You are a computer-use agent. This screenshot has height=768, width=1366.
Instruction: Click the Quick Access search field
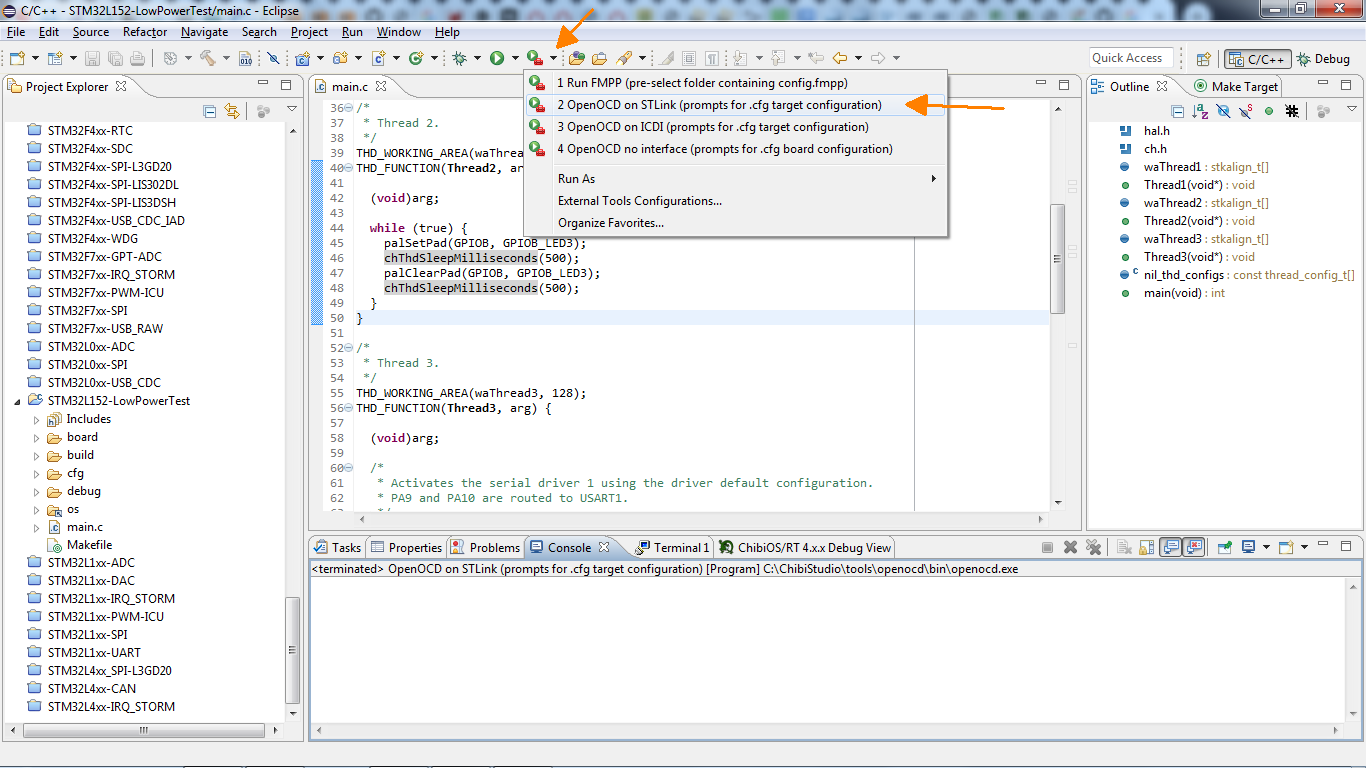[x=1130, y=58]
